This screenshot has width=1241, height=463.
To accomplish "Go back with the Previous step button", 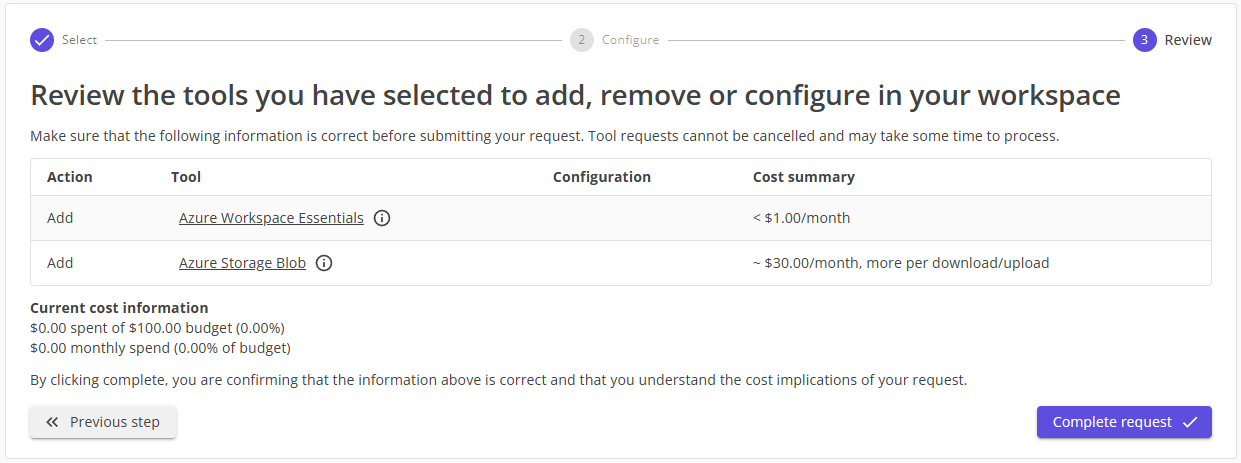I will [103, 422].
